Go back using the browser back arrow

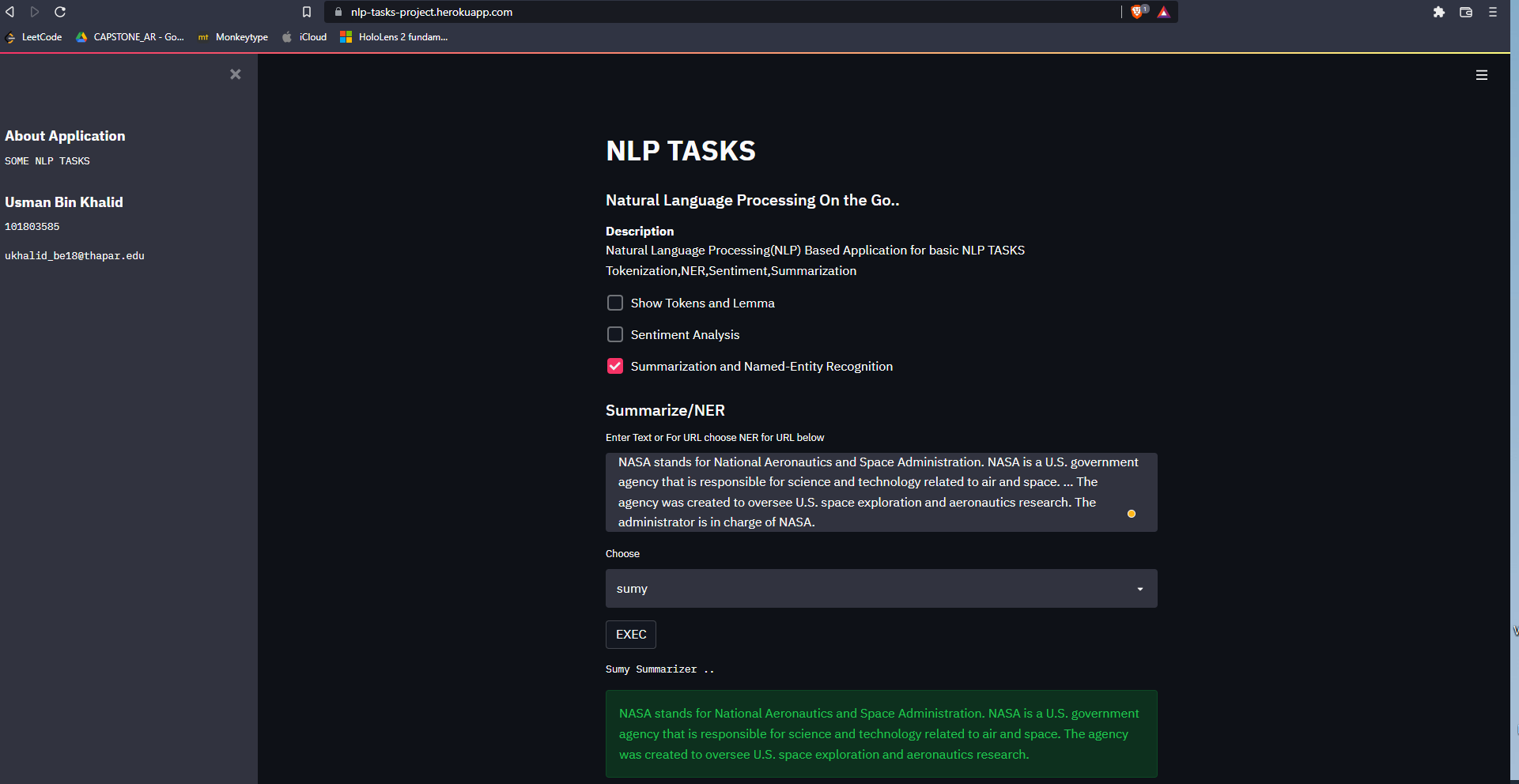point(9,12)
